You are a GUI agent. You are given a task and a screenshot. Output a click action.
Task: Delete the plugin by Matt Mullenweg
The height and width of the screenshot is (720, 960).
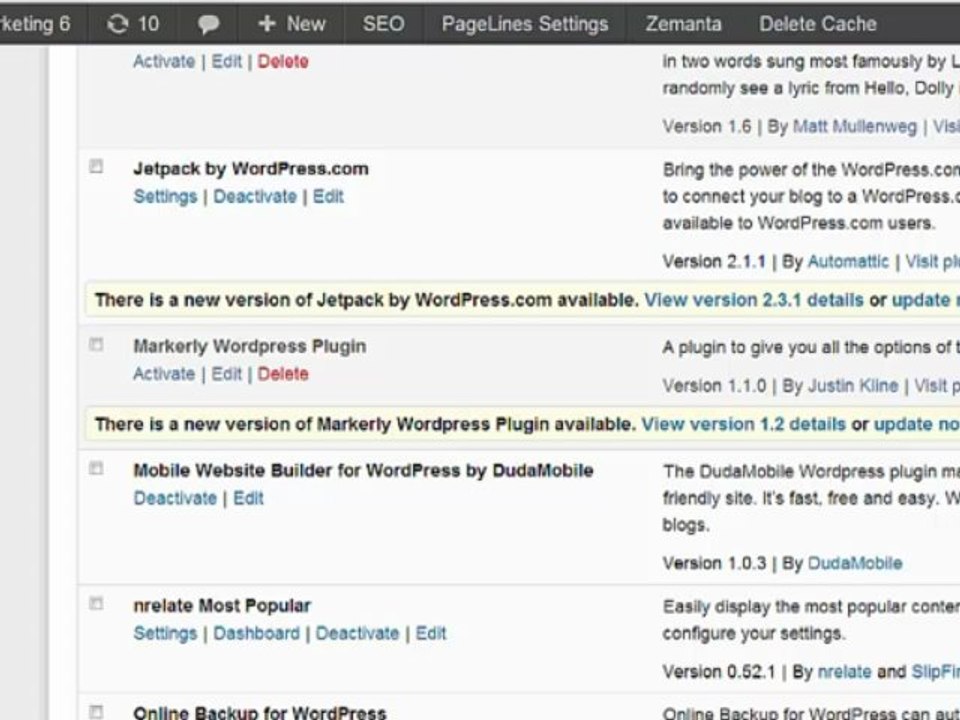click(283, 61)
